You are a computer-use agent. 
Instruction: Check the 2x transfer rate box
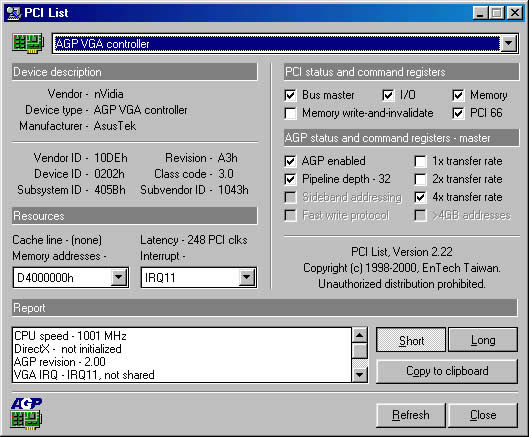420,179
